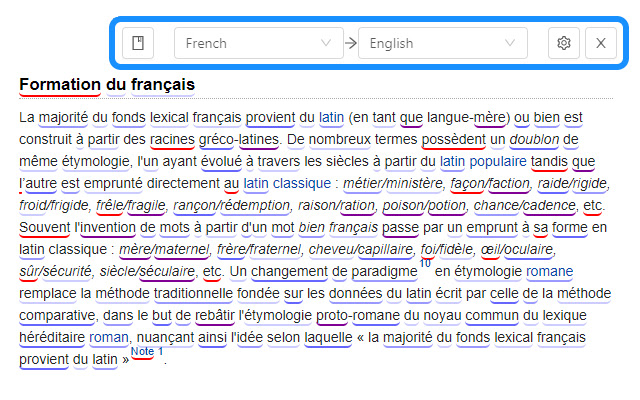Click the word 'changement'
Viewport: 640px width, 400px height.
click(289, 272)
